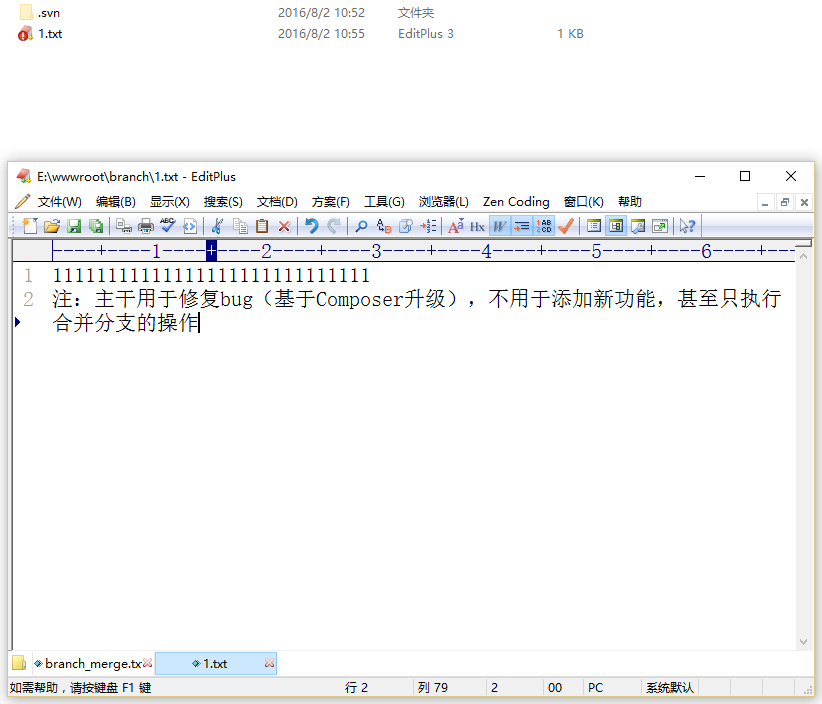Cut selection with the scissors icon

click(x=217, y=226)
